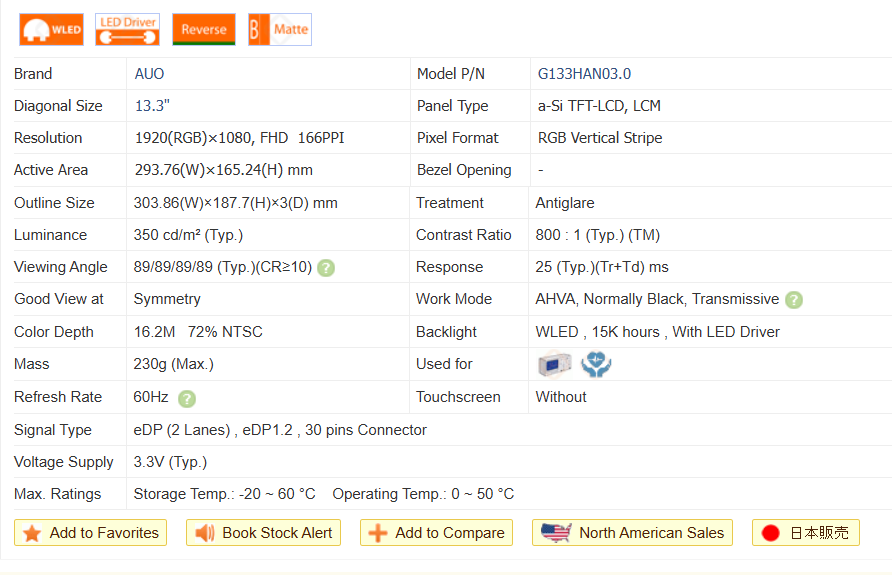Add this panel to Compare
The width and height of the screenshot is (892, 575).
click(436, 533)
